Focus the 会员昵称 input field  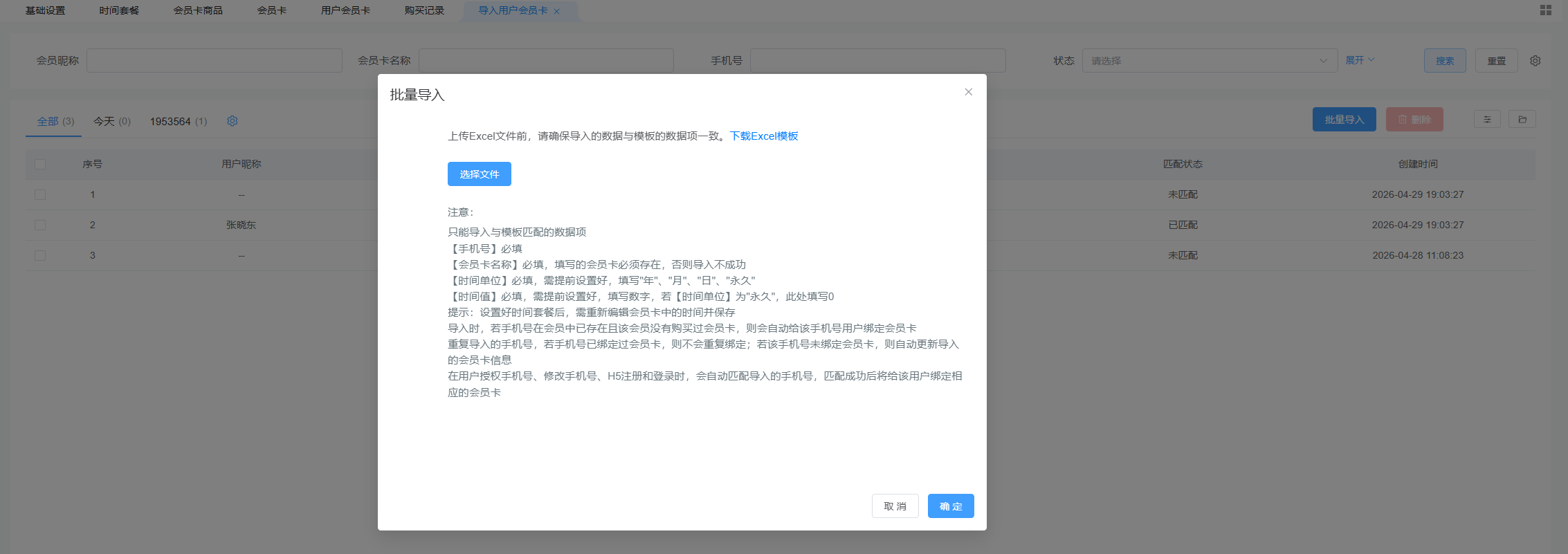click(x=215, y=61)
